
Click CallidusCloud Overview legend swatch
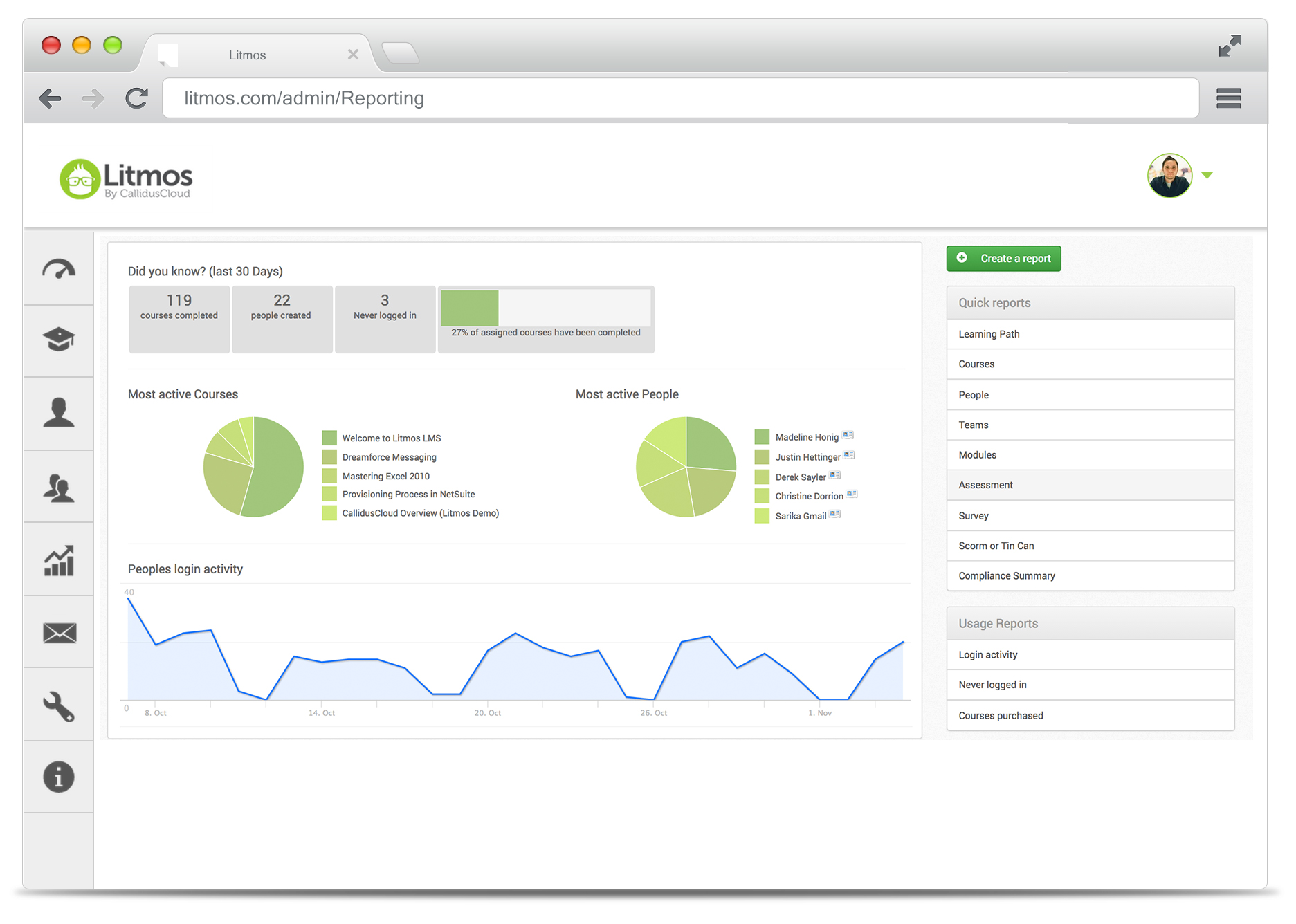[329, 513]
